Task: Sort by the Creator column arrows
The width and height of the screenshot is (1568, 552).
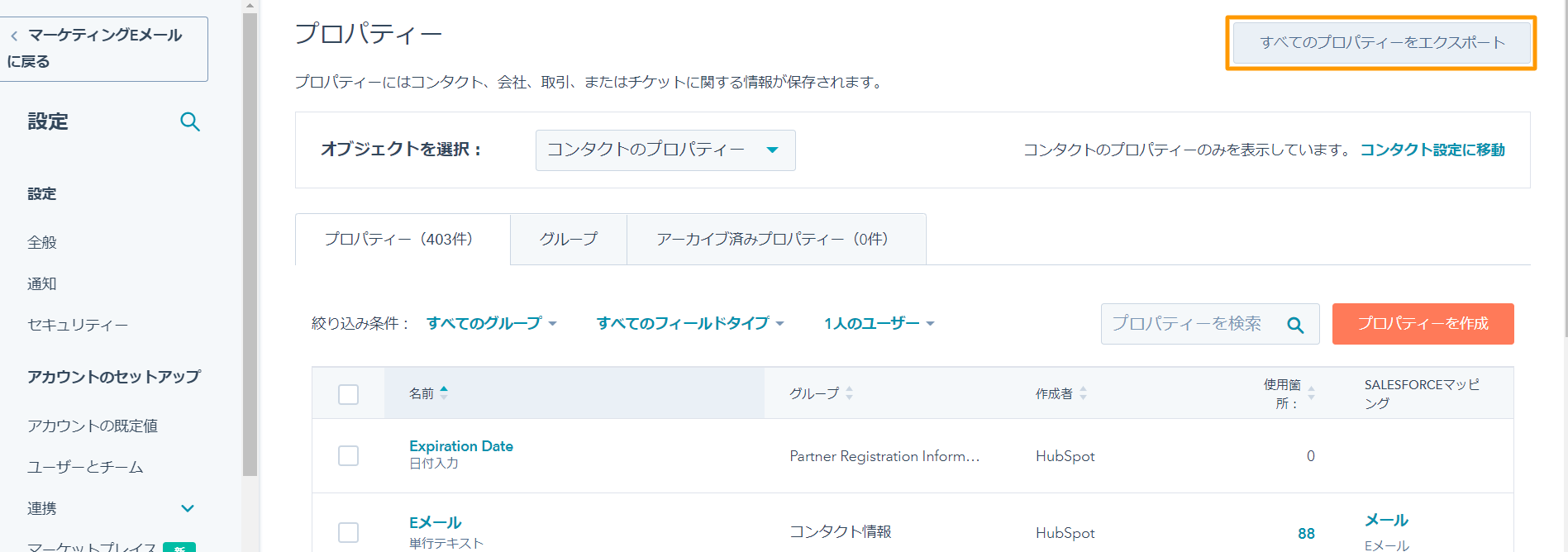Action: click(1083, 393)
